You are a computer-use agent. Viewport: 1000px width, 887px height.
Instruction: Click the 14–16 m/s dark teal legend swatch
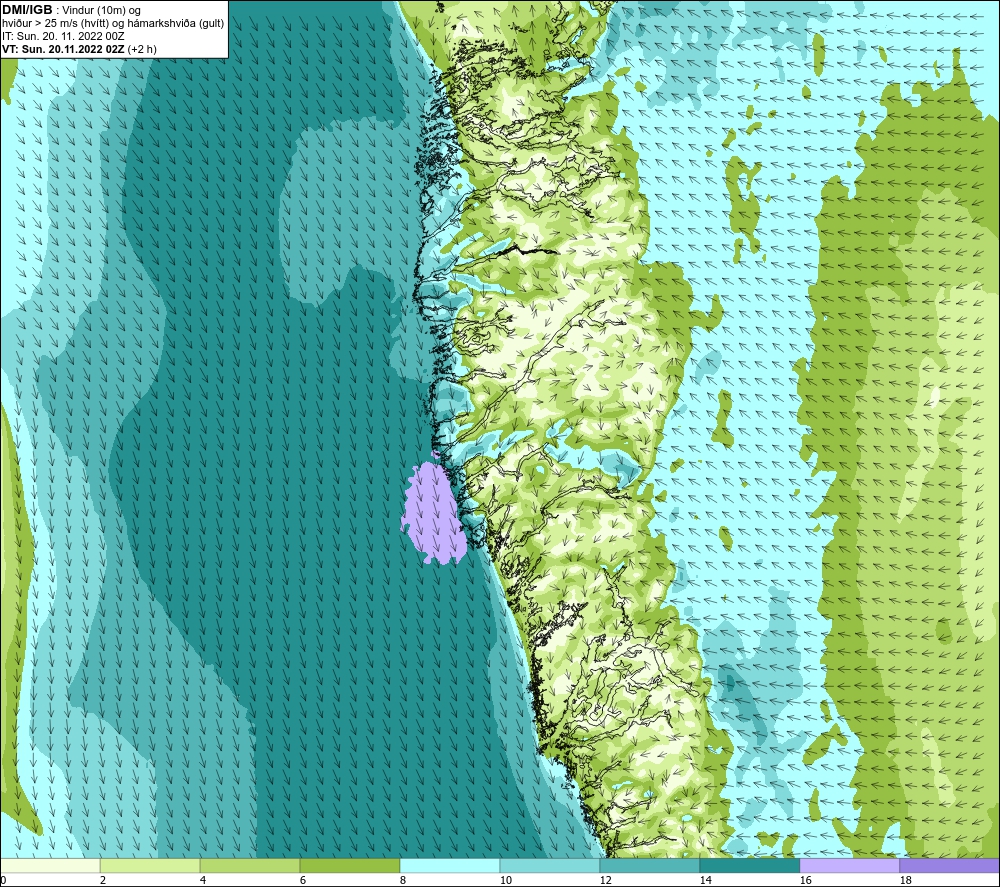point(749,865)
